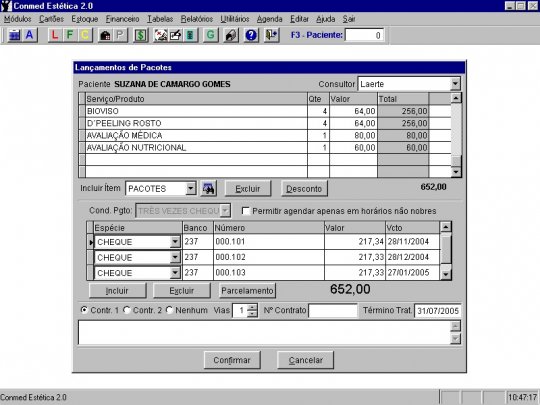The height and width of the screenshot is (405, 540).
Task: Click the Excluir button beside Desconto
Action: [x=248, y=188]
